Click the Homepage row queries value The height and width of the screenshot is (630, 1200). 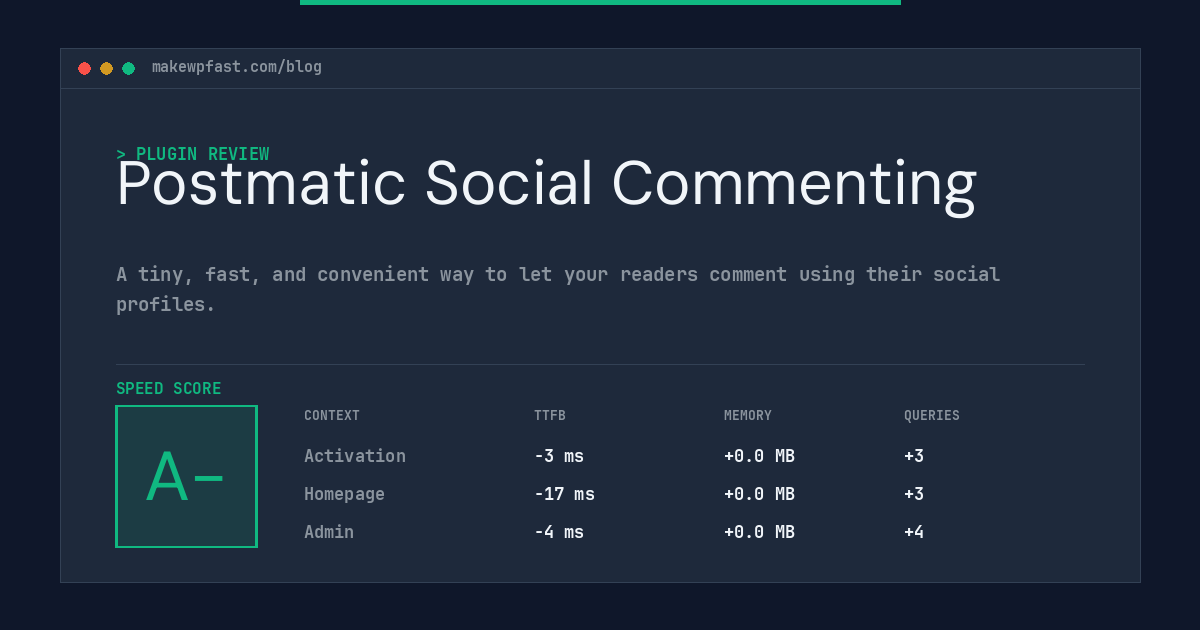coord(914,494)
